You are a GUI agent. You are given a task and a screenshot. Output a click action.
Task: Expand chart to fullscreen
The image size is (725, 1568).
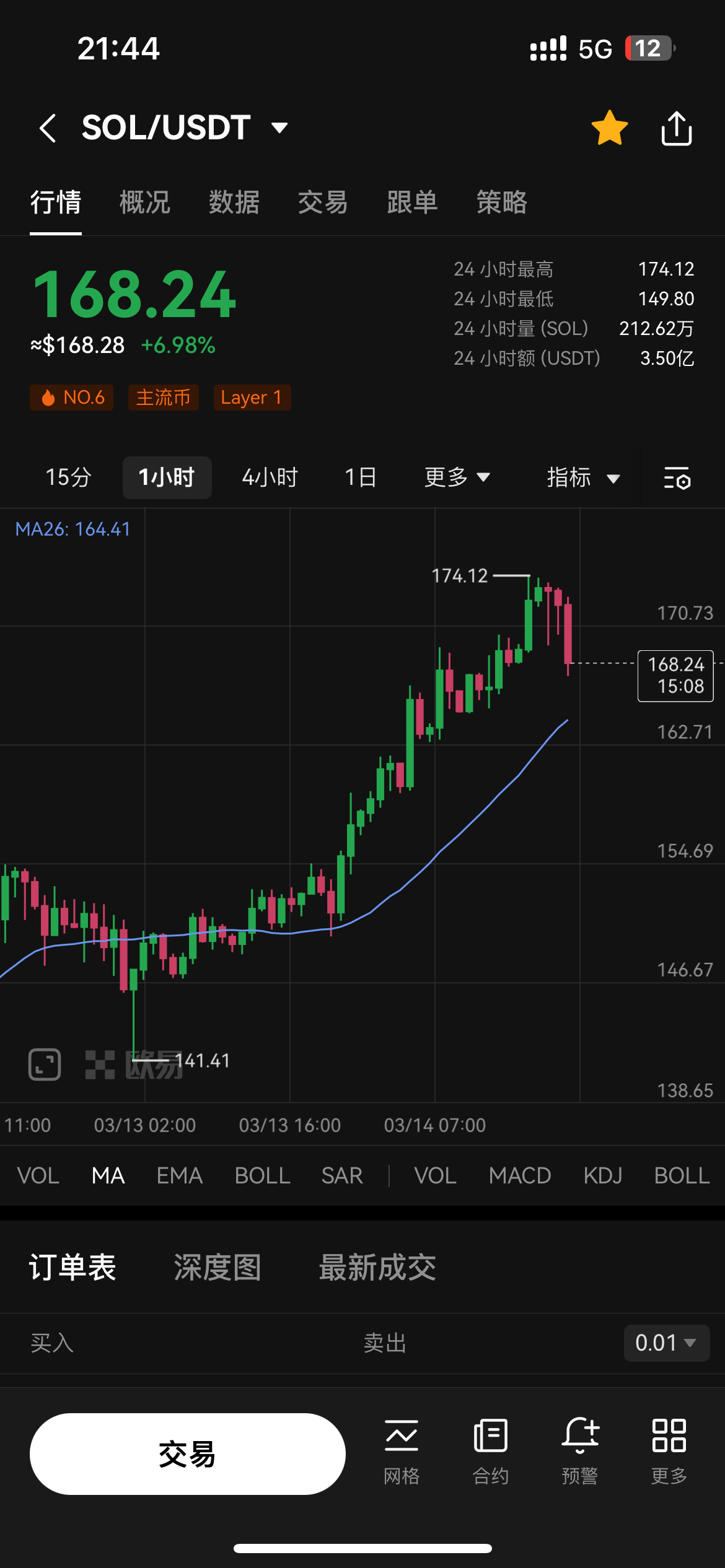pyautogui.click(x=45, y=1064)
